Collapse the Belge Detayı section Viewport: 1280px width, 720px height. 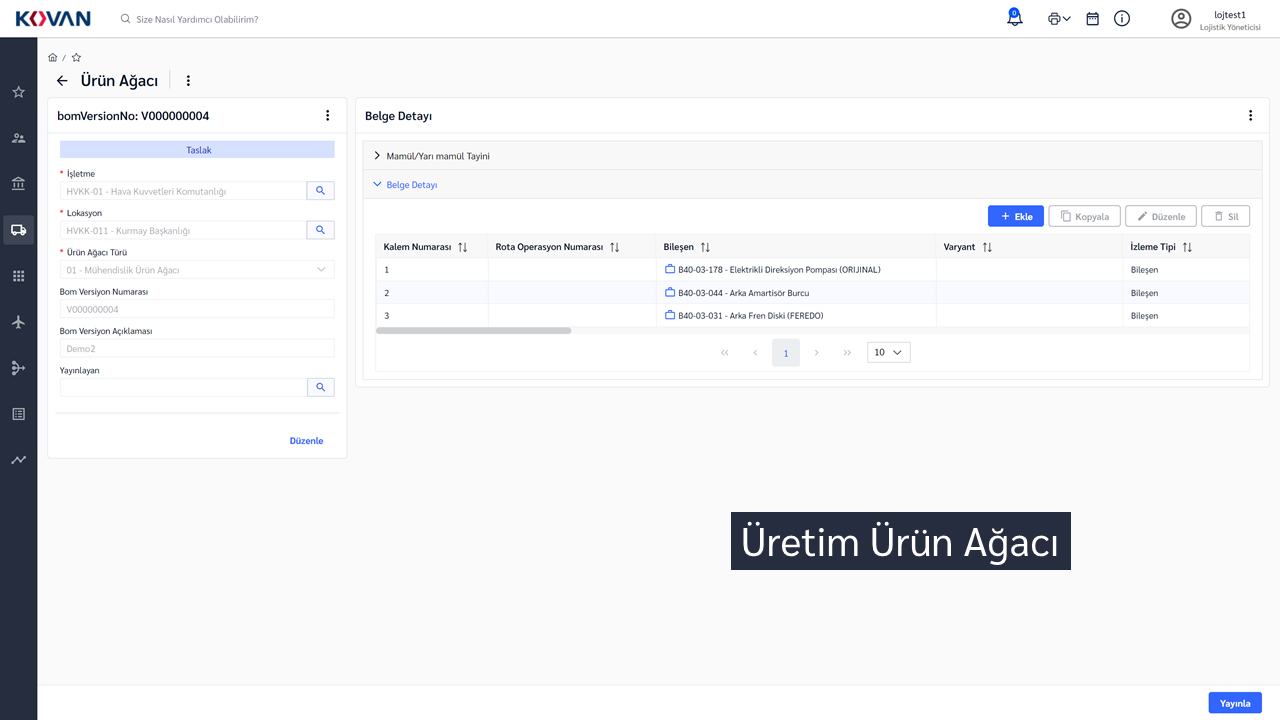click(812, 185)
